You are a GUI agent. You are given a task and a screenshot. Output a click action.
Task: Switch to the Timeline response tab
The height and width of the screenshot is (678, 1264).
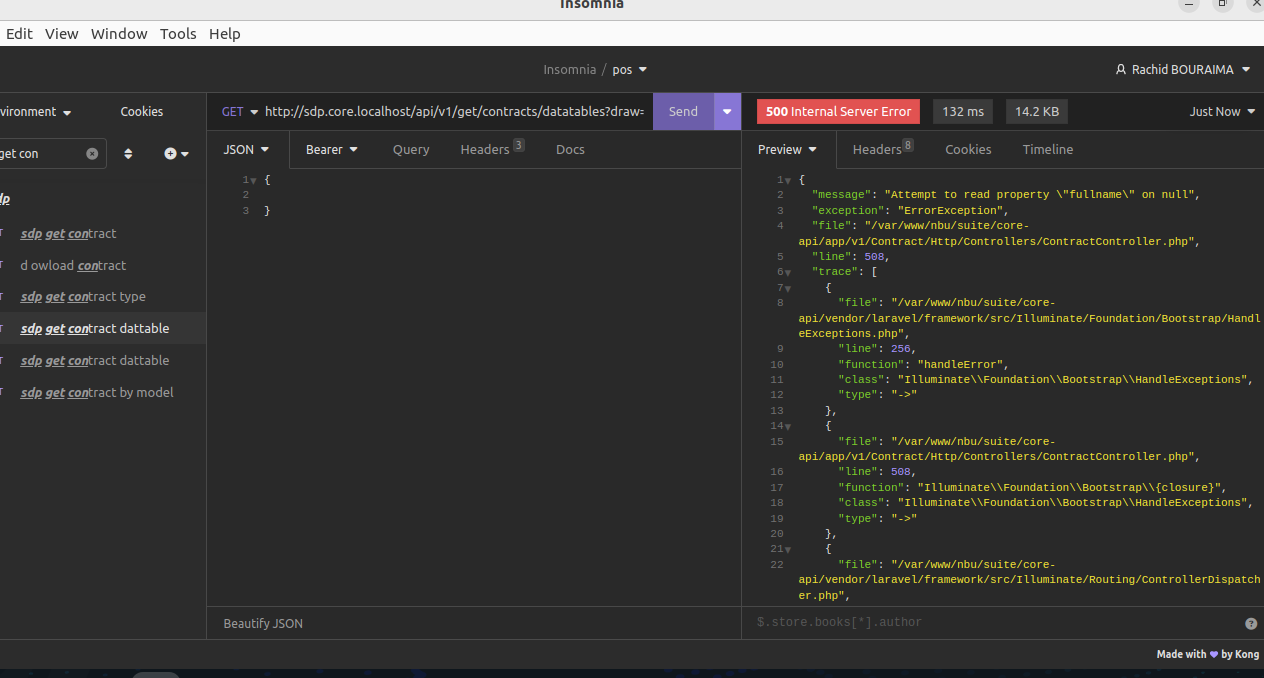coord(1048,150)
